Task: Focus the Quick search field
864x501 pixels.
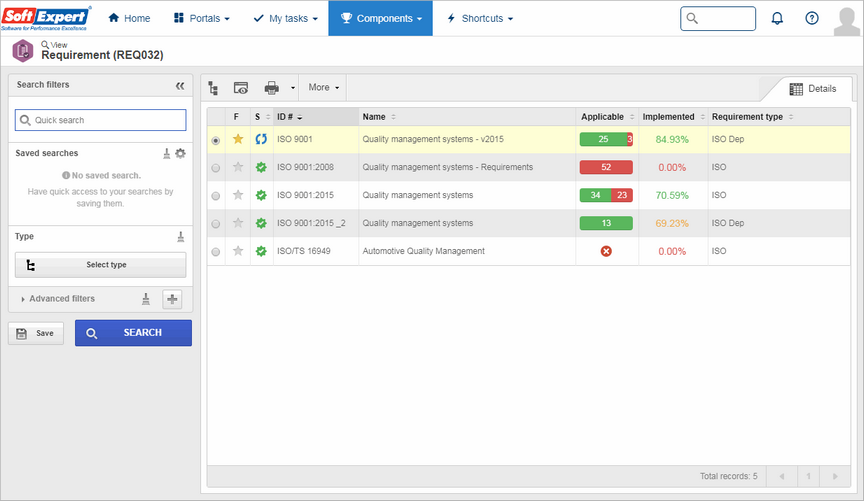Action: 100,120
